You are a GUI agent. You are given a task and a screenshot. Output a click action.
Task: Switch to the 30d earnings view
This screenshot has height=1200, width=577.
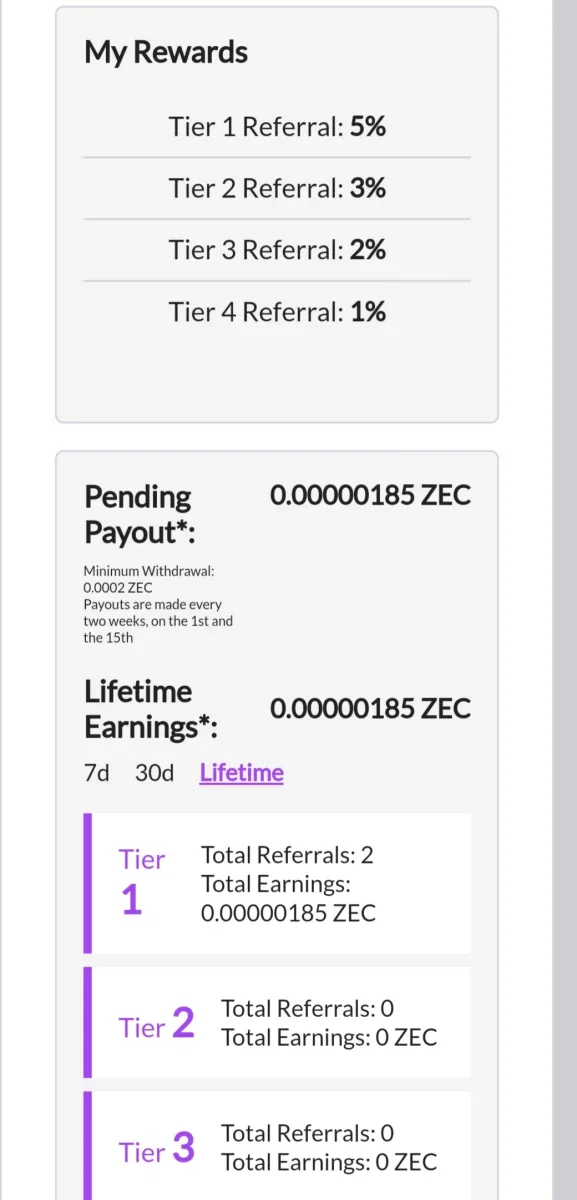click(x=154, y=773)
